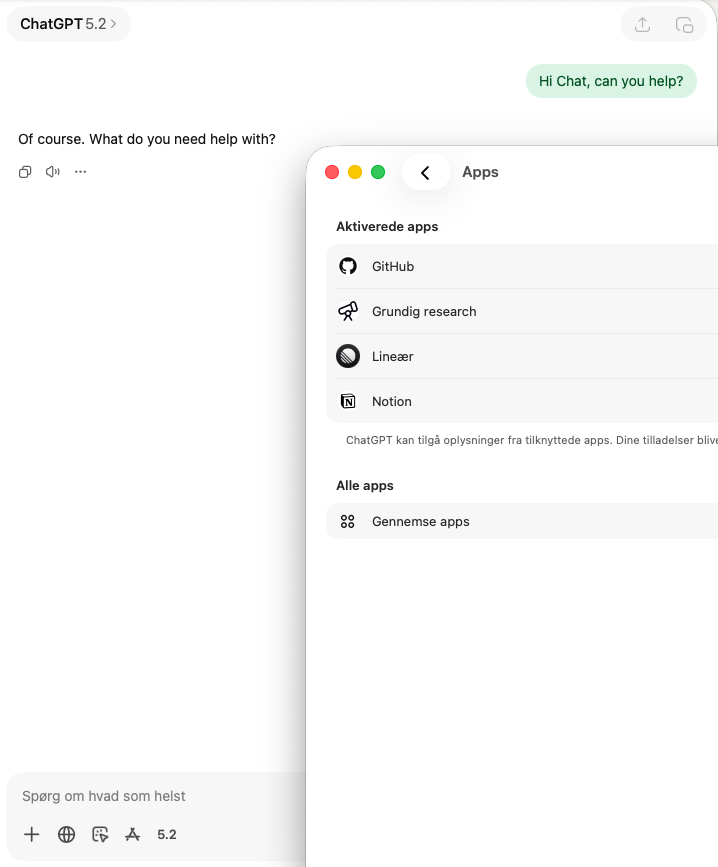This screenshot has height=867, width=718.
Task: Select the green zoom window control
Action: (378, 171)
